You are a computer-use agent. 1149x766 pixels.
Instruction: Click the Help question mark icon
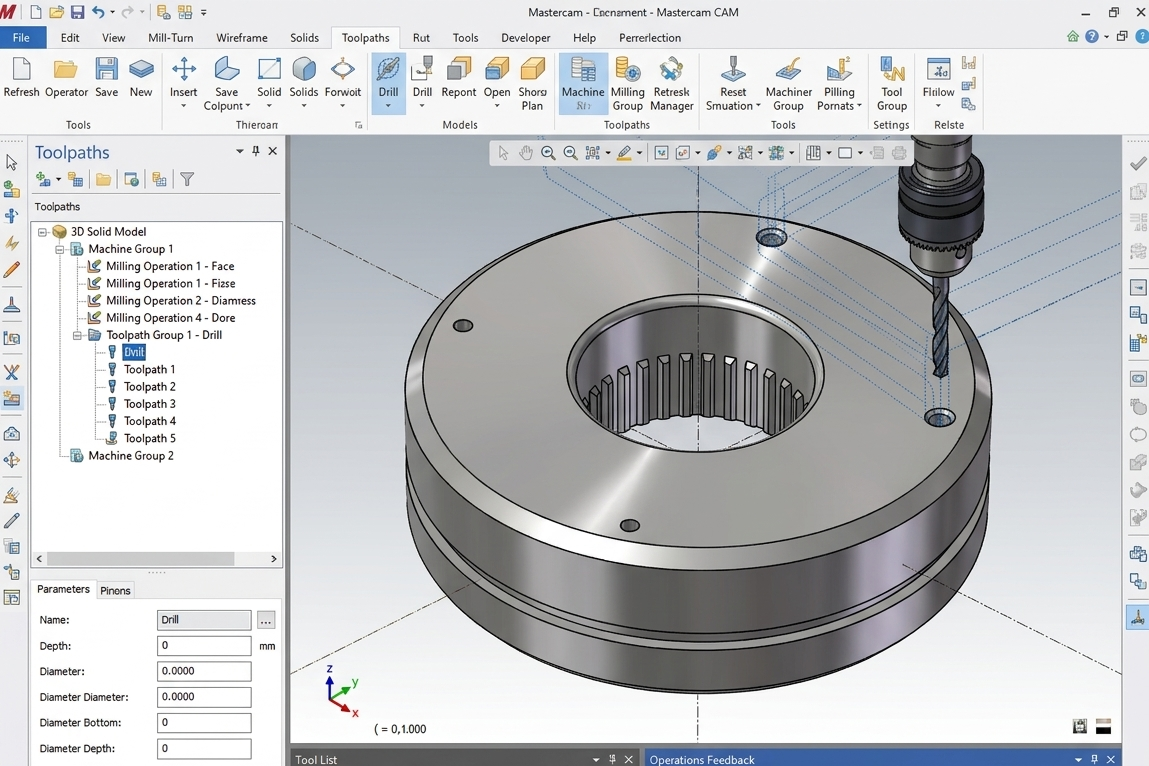[x=1092, y=36]
